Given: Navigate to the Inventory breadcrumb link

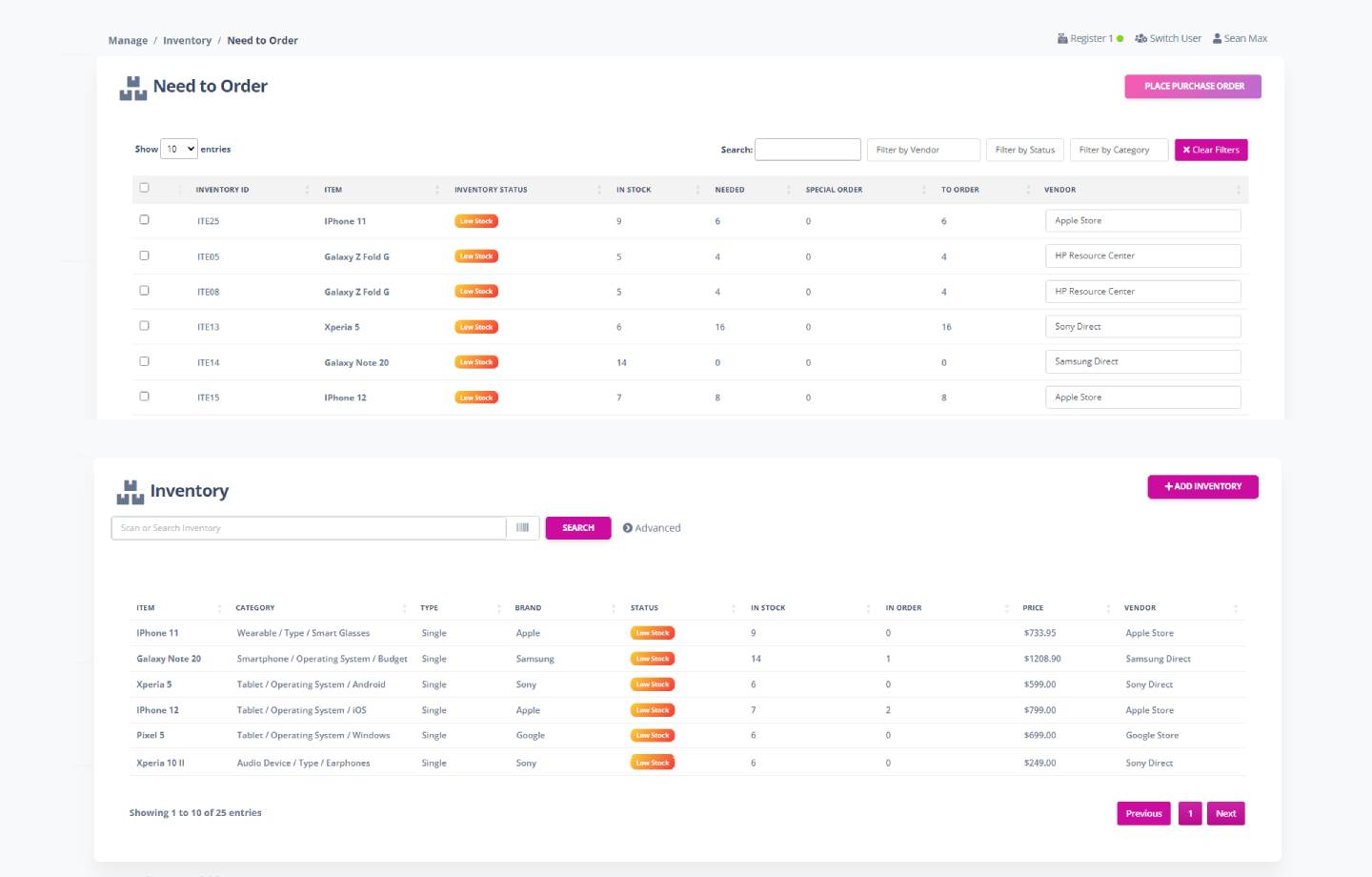Looking at the screenshot, I should pos(187,41).
